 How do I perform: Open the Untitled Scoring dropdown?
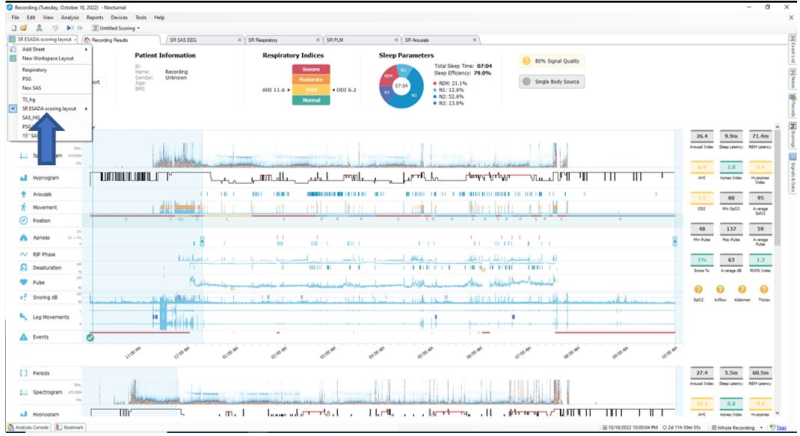116,28
